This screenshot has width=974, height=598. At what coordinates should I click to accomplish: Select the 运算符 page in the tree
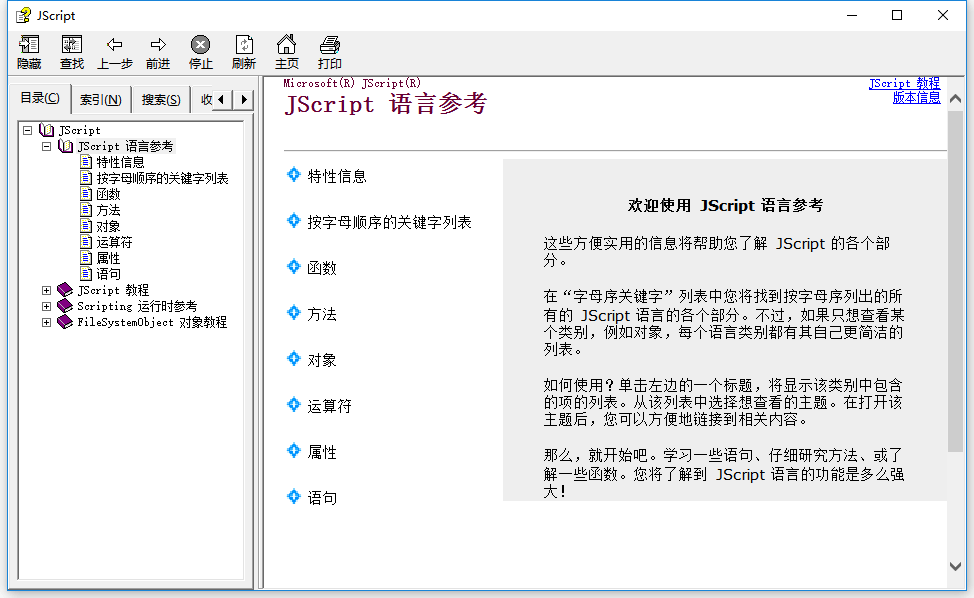pyautogui.click(x=111, y=242)
